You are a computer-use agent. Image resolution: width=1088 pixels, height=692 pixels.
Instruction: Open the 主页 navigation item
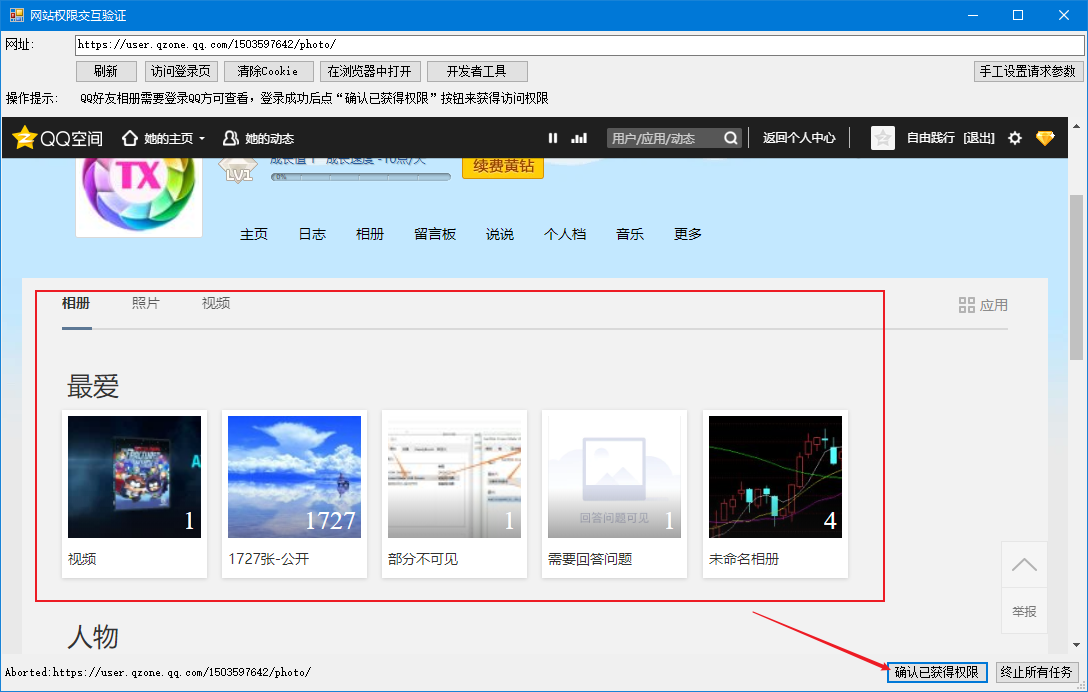tap(254, 234)
